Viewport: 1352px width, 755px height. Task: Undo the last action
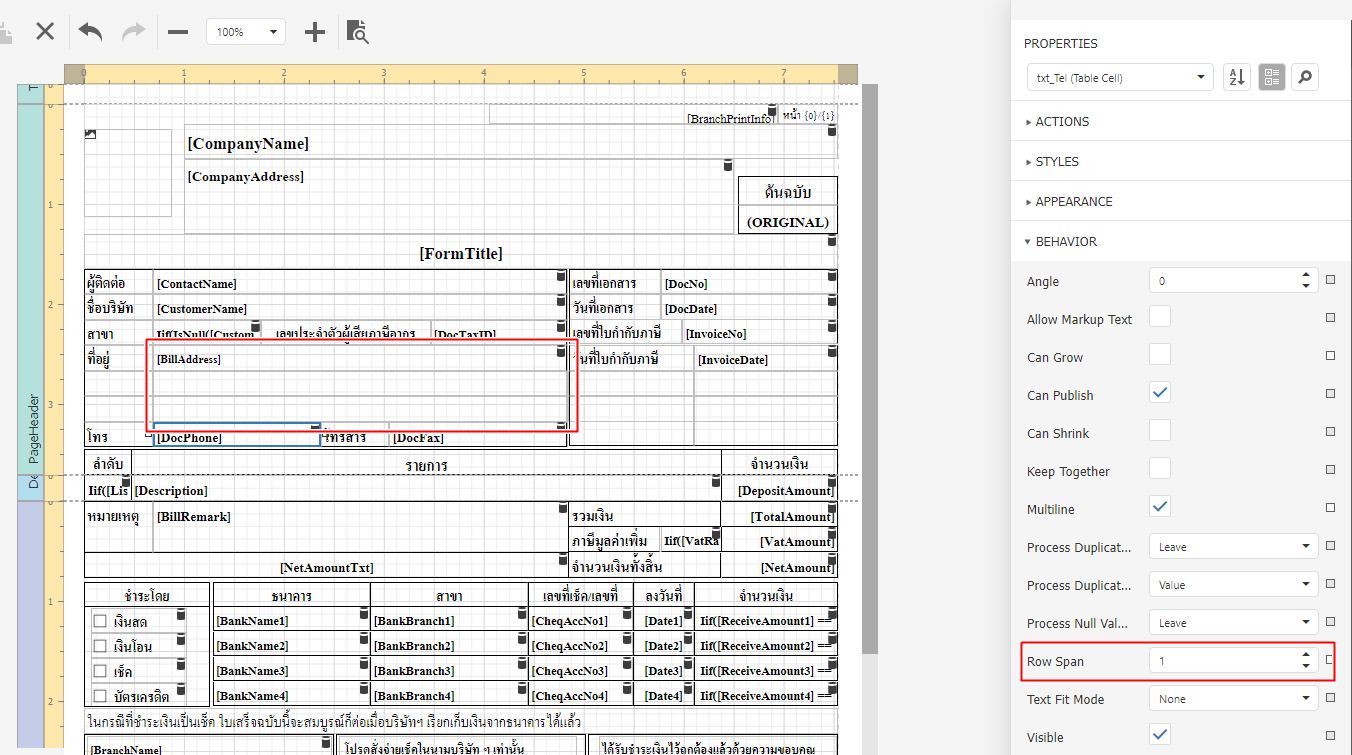point(90,31)
